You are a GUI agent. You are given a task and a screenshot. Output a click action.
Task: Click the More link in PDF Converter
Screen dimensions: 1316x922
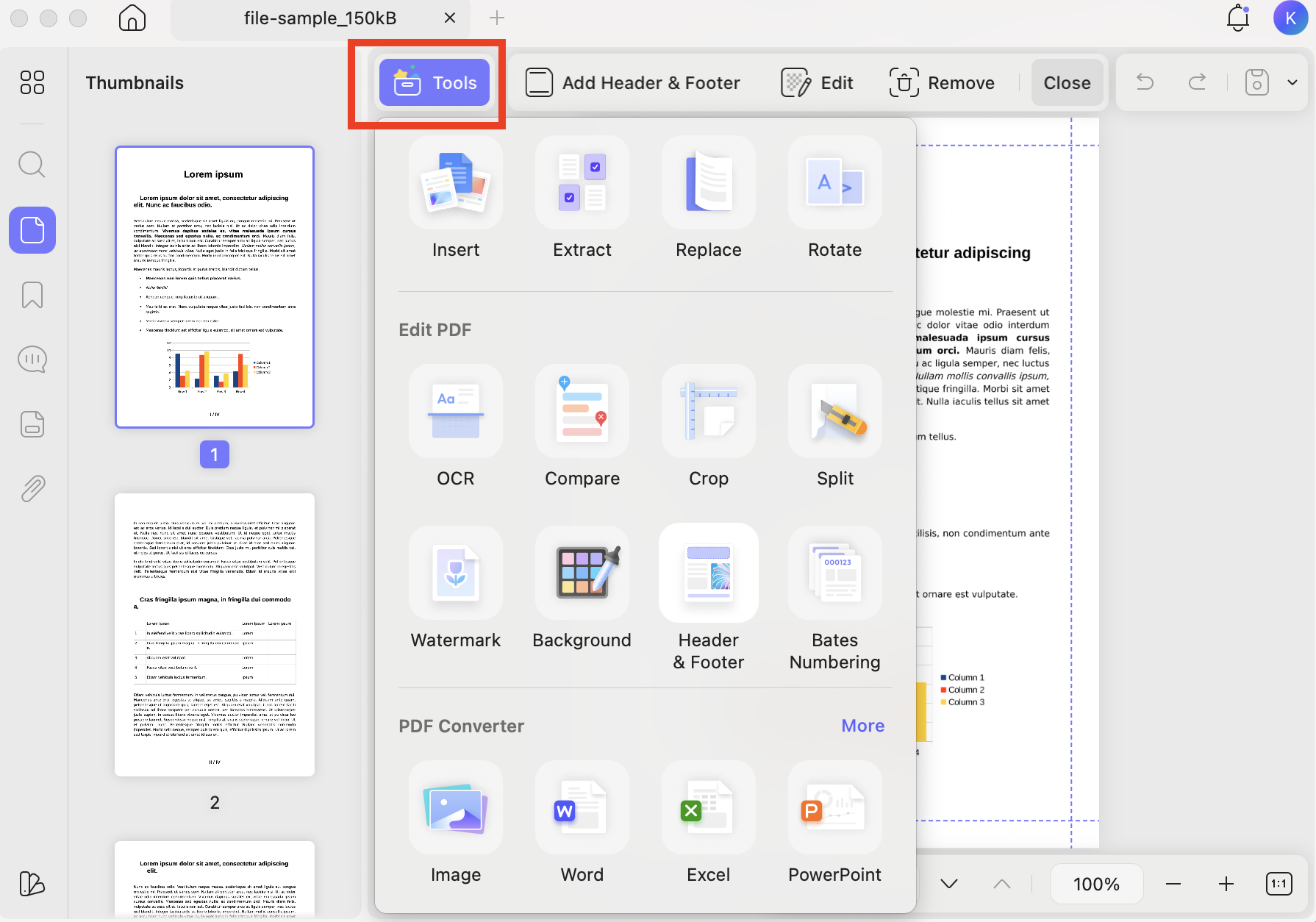pos(862,726)
